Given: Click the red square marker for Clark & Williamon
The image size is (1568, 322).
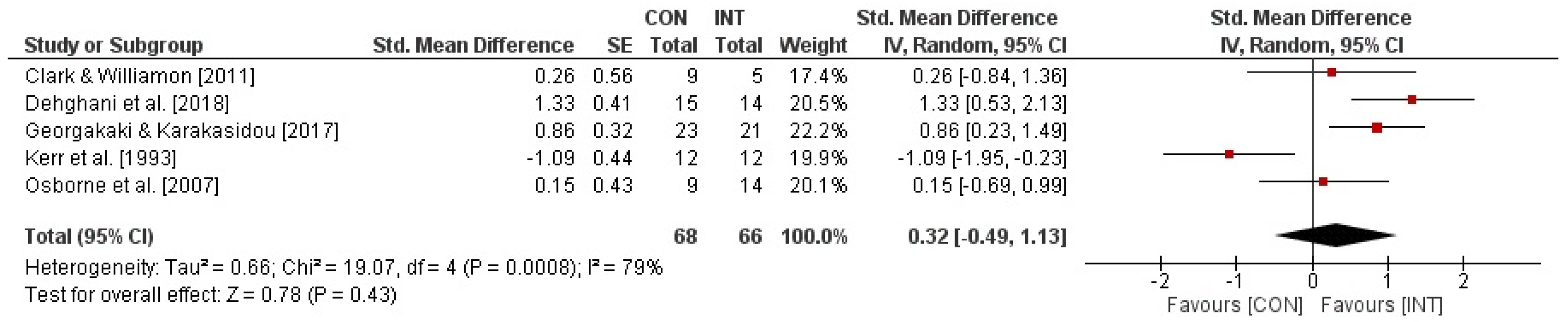Looking at the screenshot, I should (x=1332, y=72).
